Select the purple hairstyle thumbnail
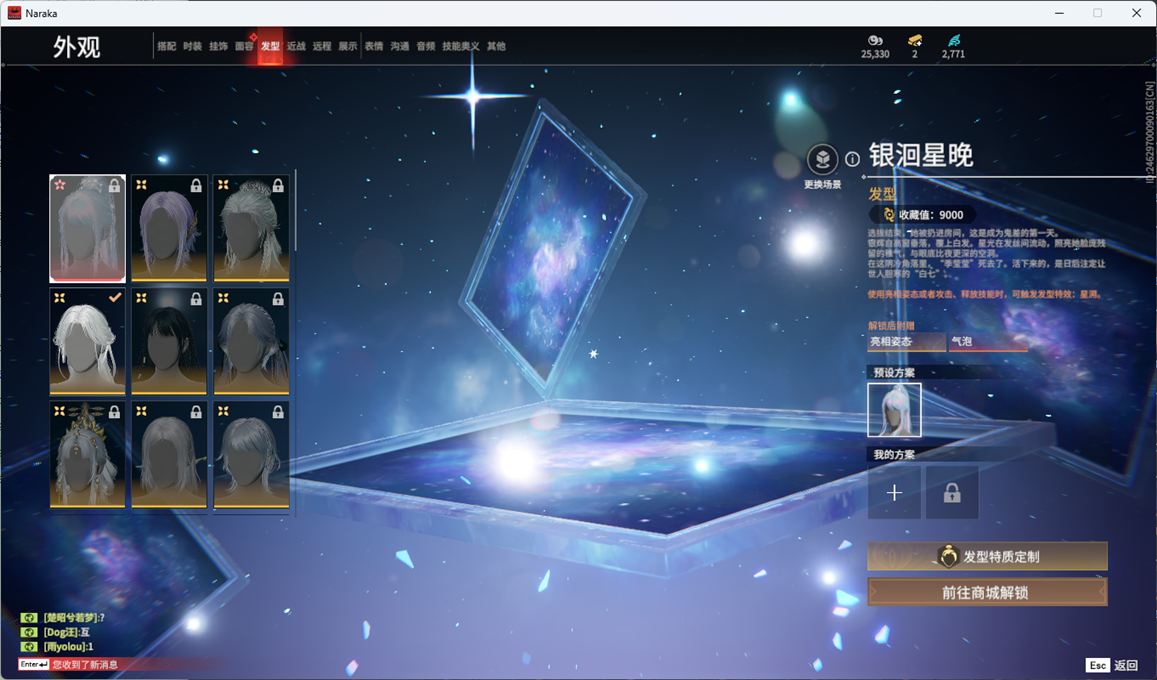 (x=169, y=229)
